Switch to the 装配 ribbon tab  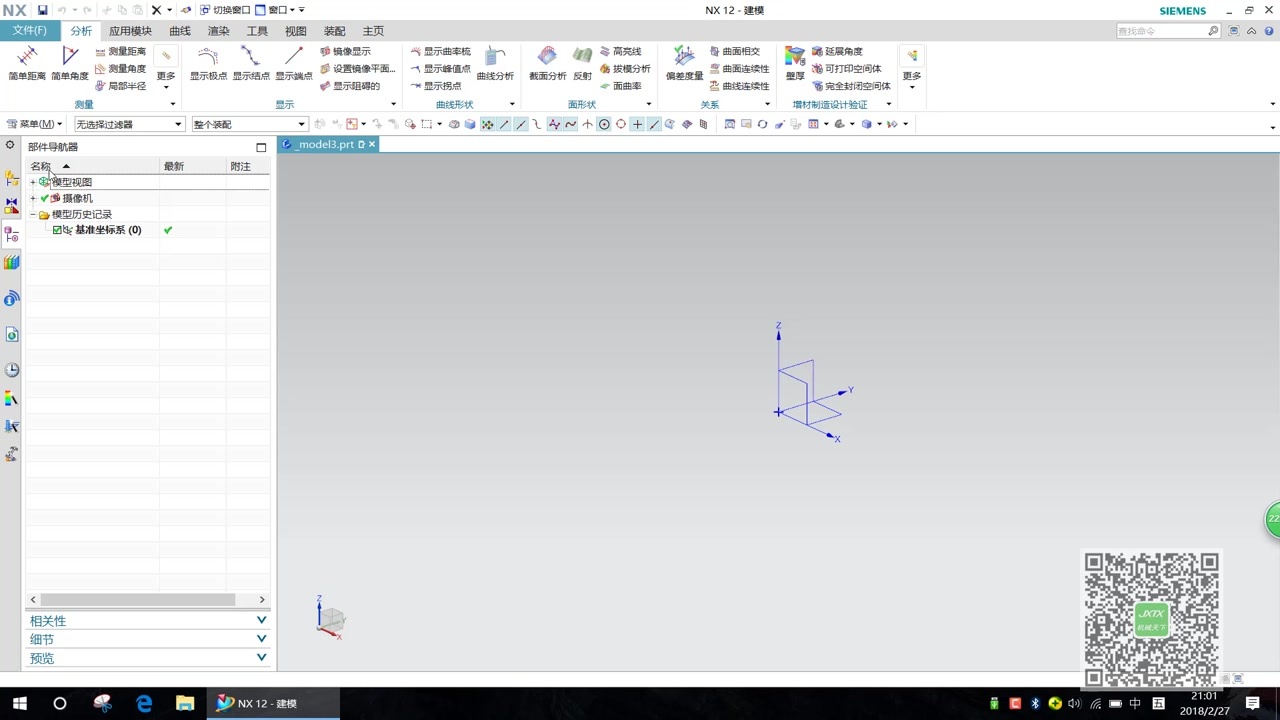tap(334, 31)
